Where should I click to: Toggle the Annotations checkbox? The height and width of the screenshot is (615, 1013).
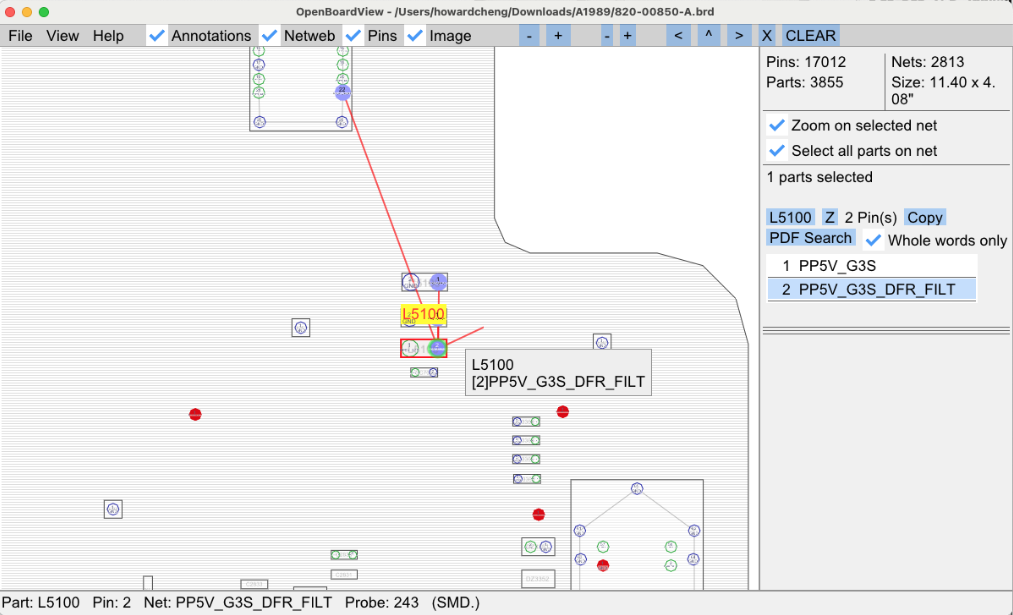point(157,36)
